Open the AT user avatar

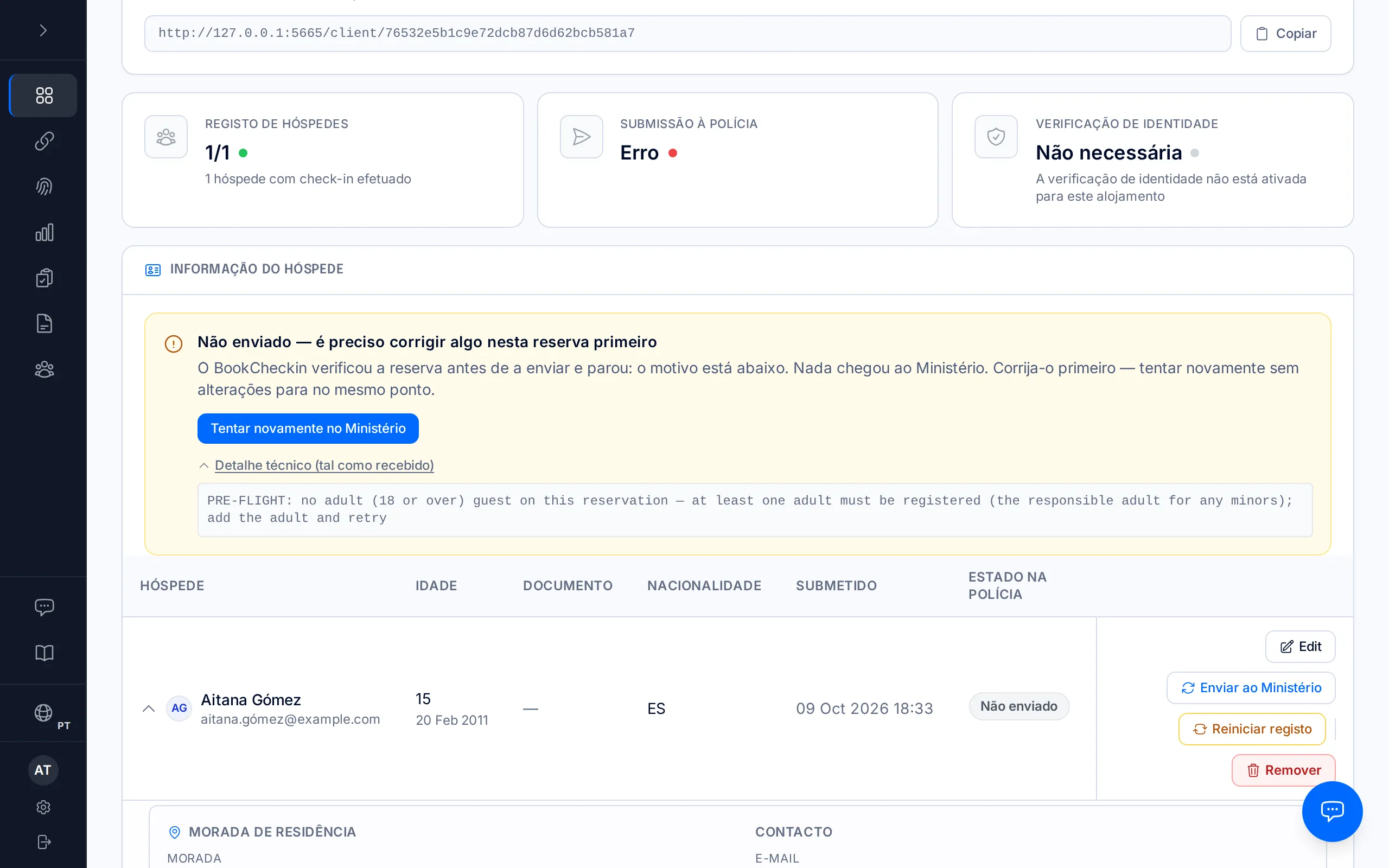click(43, 770)
